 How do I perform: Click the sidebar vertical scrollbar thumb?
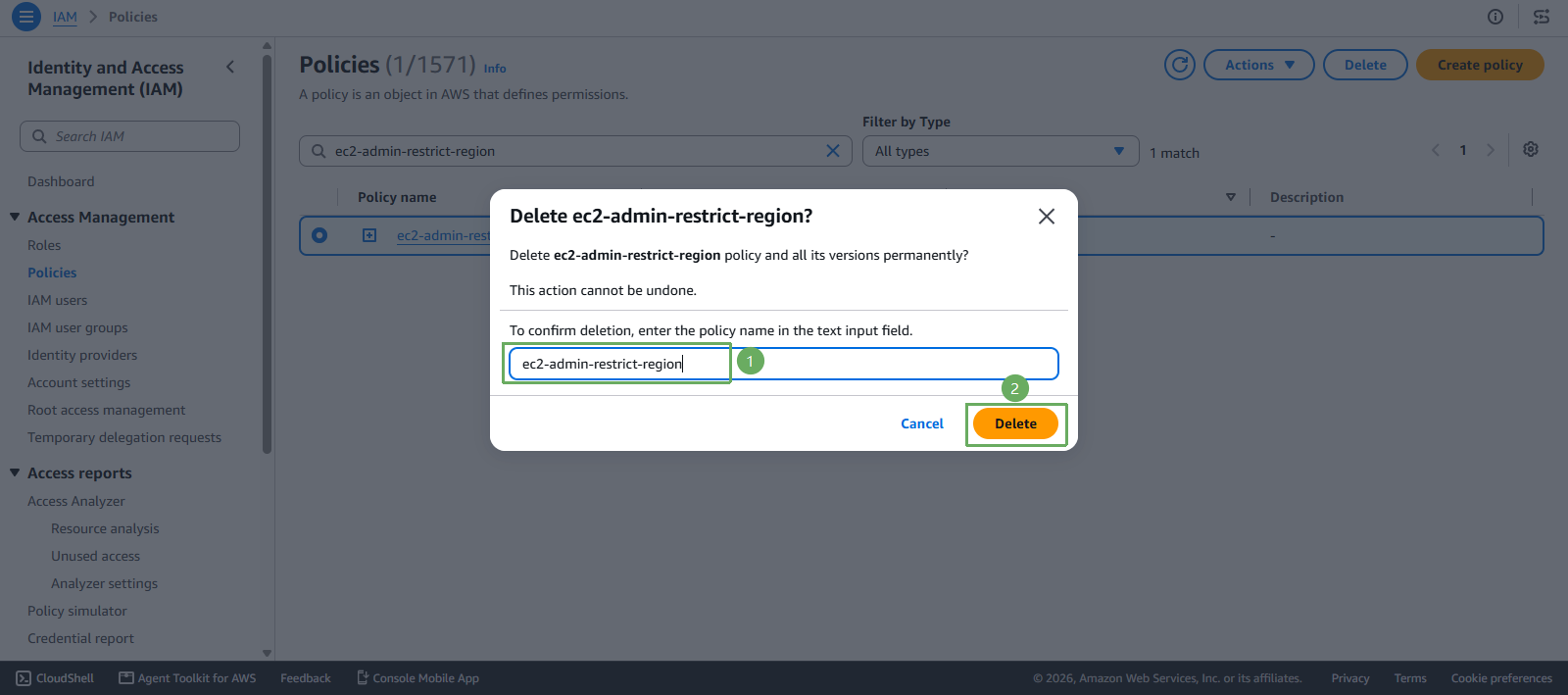coord(267,255)
